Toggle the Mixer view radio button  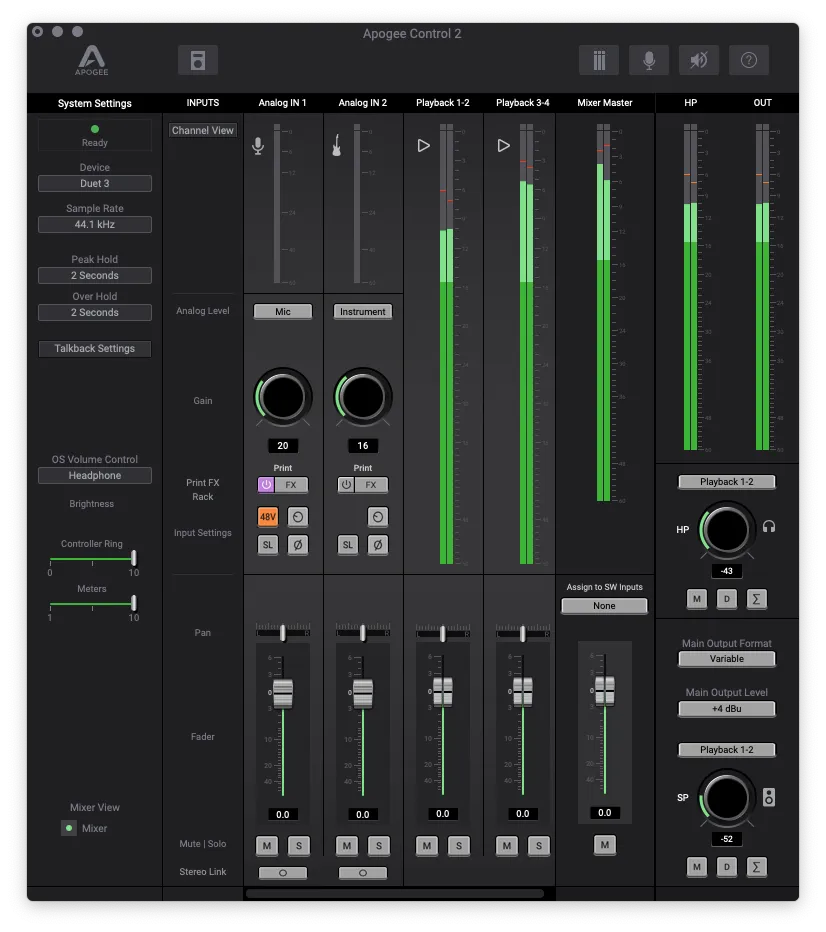[69, 828]
